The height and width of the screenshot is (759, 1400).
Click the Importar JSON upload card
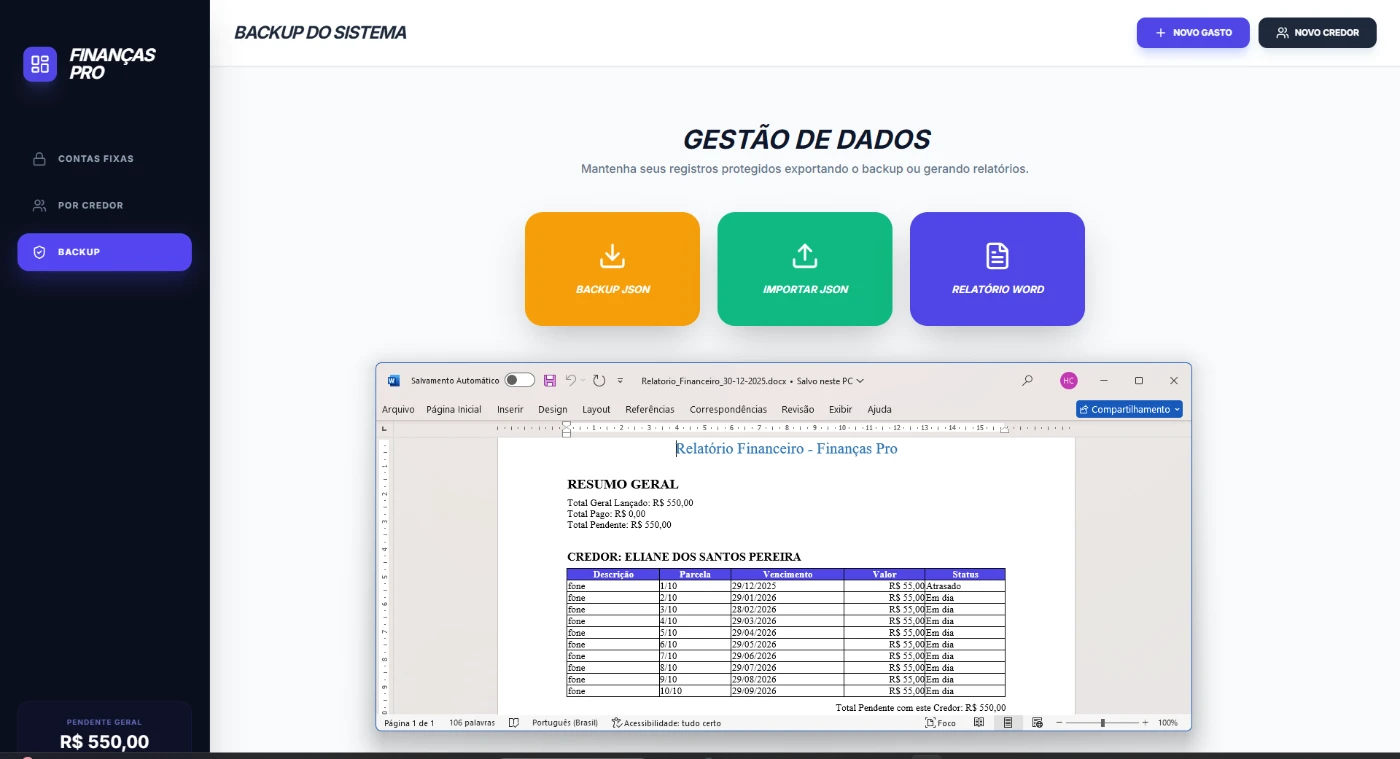[x=804, y=269]
